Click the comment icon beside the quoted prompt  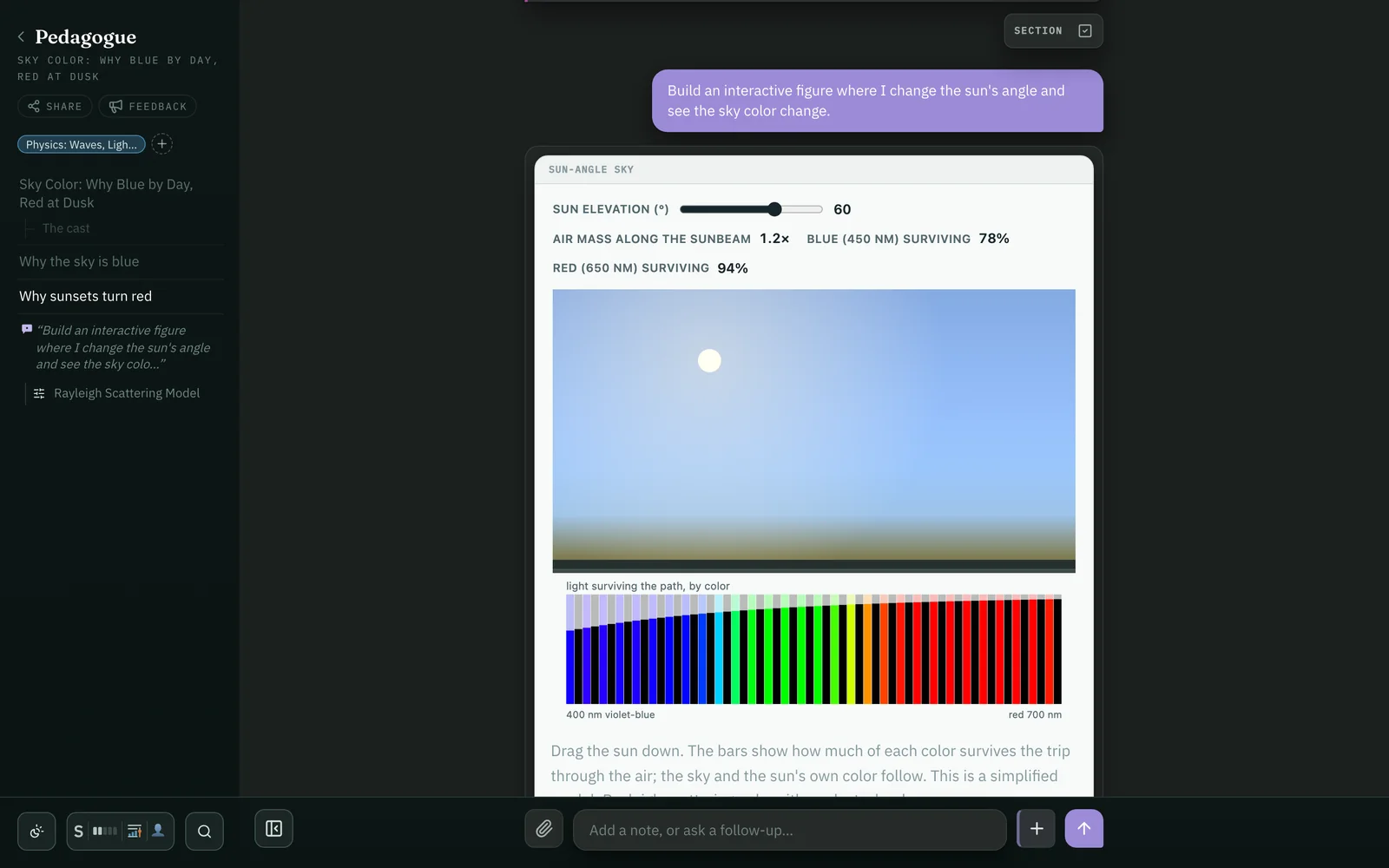27,330
